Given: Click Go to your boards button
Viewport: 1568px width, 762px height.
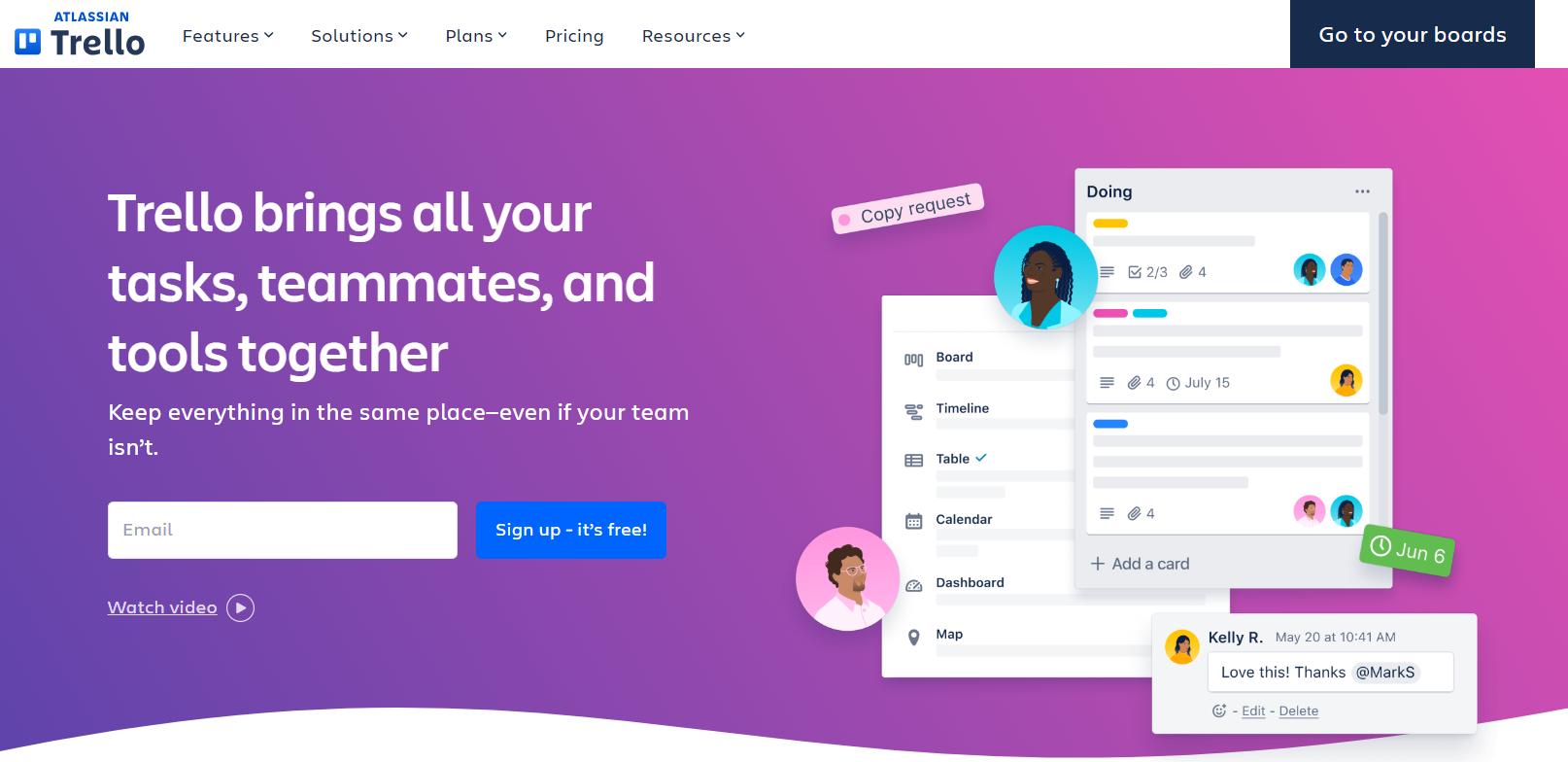Looking at the screenshot, I should tap(1413, 34).
